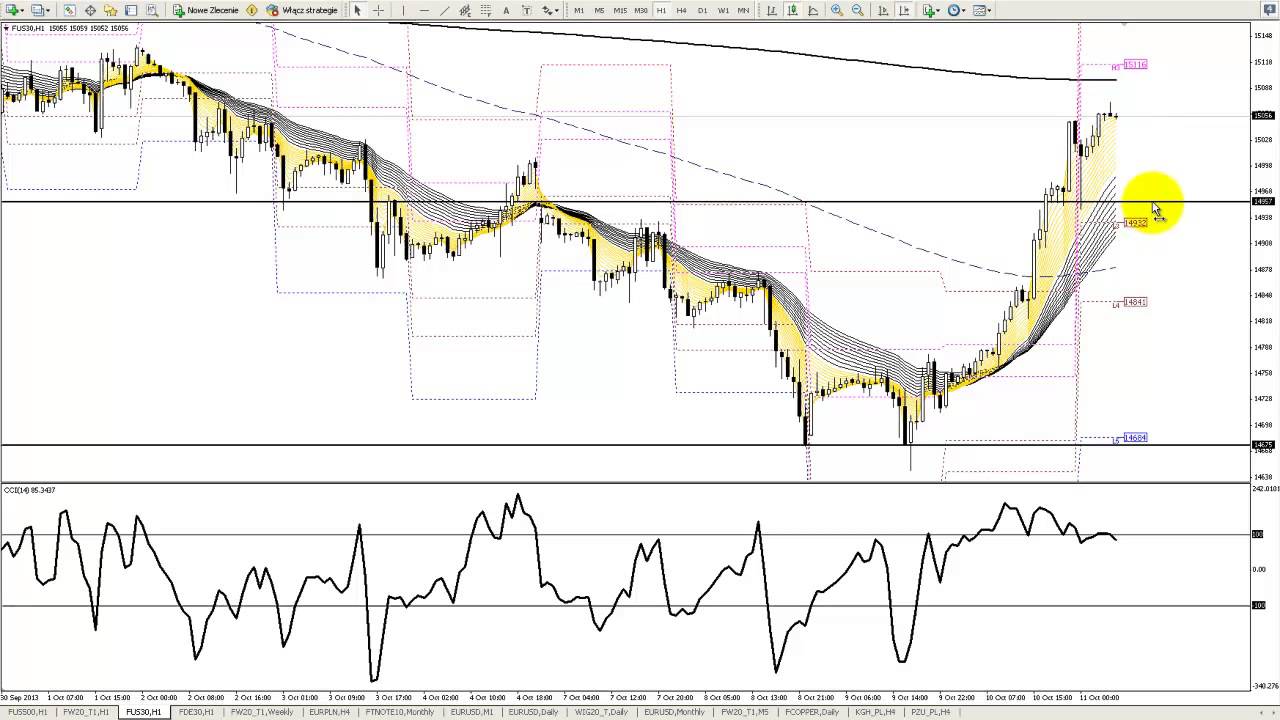1280x720 pixels.
Task: Switch to W1 timeframe
Action: pyautogui.click(x=723, y=10)
